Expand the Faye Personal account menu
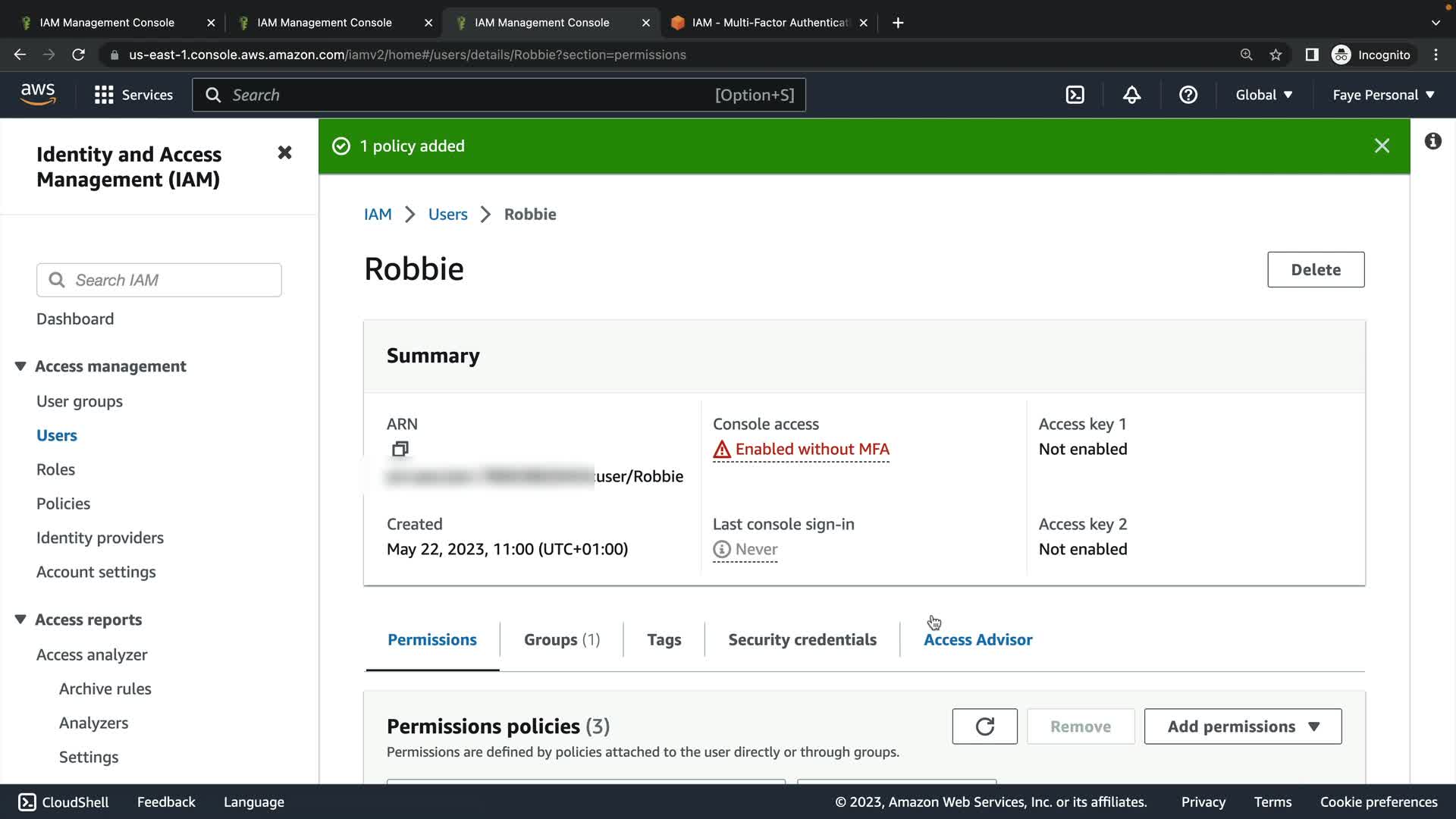 click(1383, 95)
